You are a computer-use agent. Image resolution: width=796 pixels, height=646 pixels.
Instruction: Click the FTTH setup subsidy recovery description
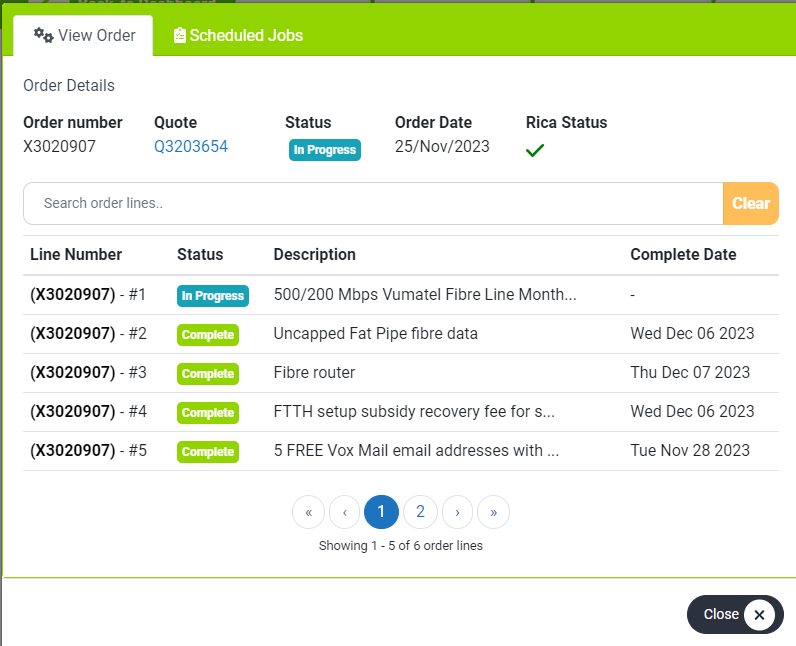414,412
